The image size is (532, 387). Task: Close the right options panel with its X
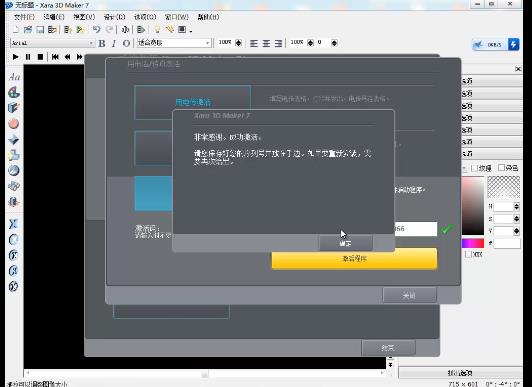tap(518, 69)
